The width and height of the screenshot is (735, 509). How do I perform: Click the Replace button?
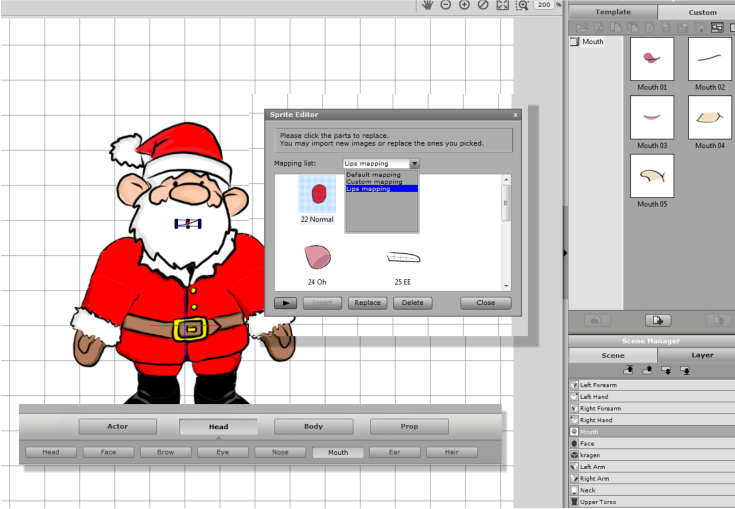(367, 302)
